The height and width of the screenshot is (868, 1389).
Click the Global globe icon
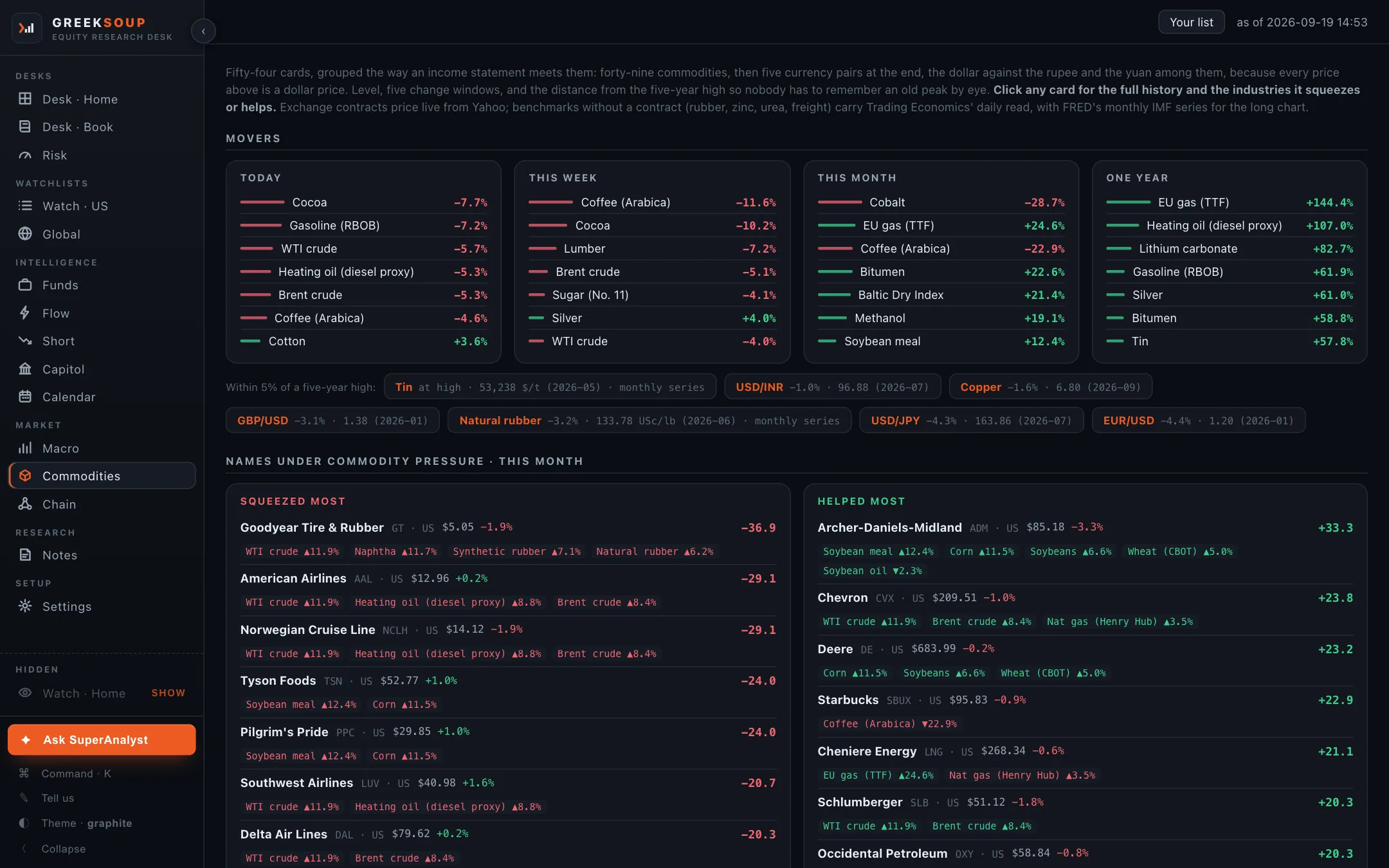[25, 234]
